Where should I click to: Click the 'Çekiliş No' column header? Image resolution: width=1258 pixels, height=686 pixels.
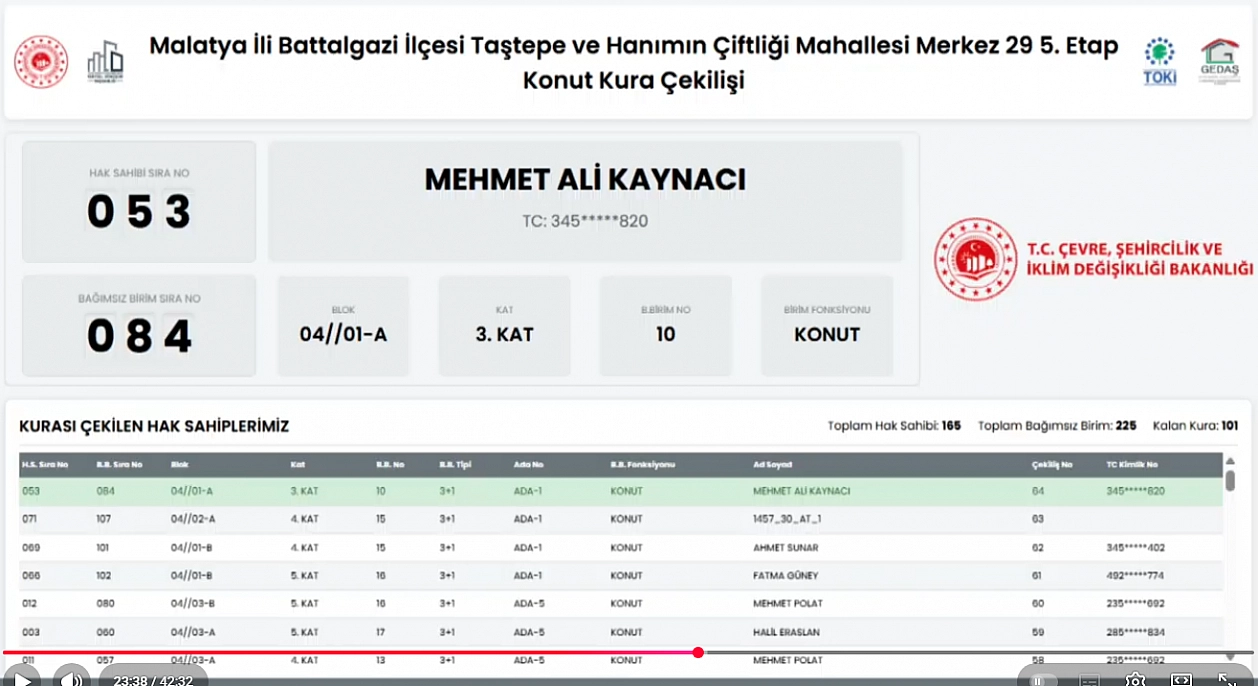(x=1052, y=465)
